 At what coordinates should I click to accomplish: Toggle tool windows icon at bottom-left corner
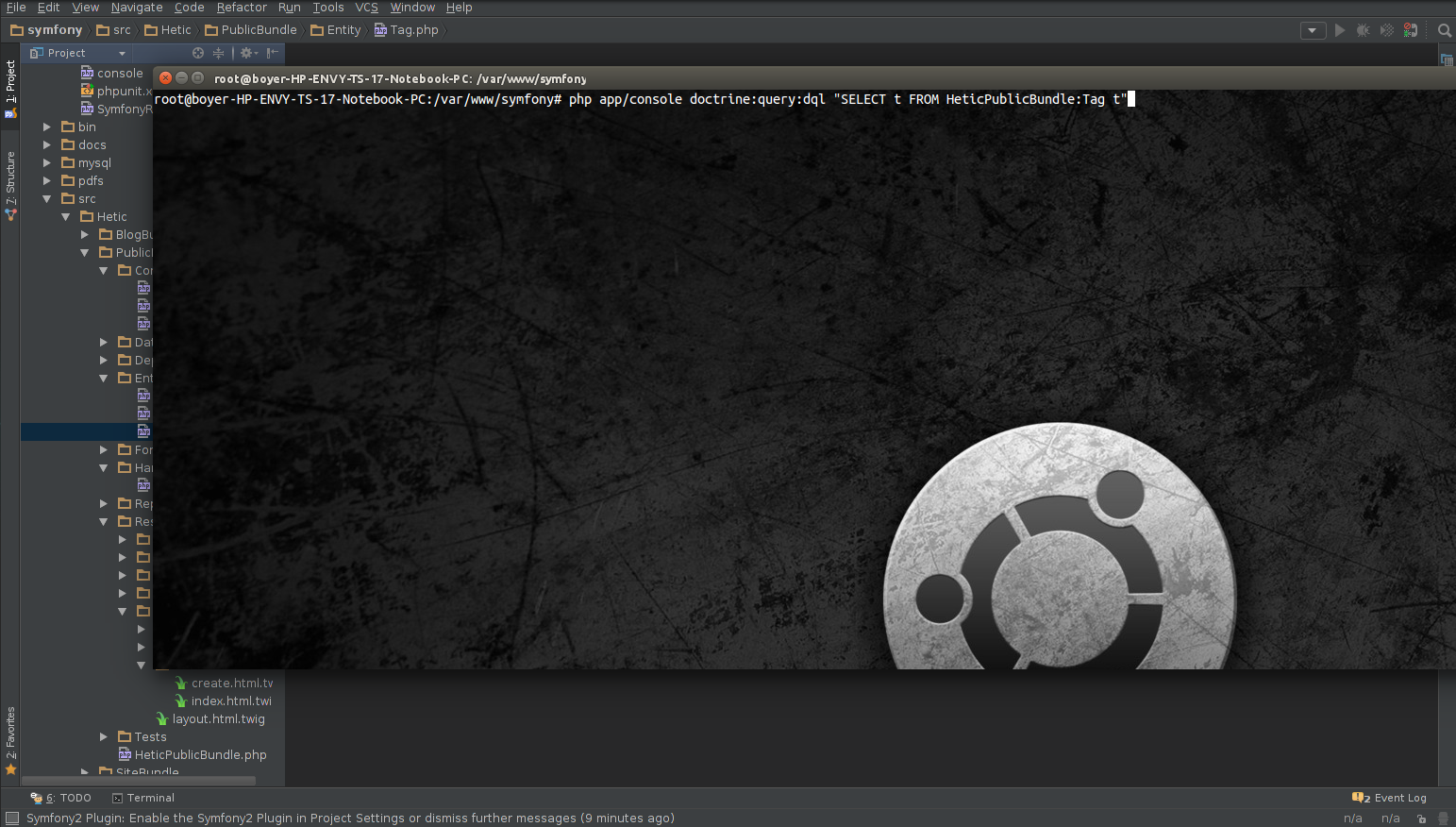[x=11, y=818]
